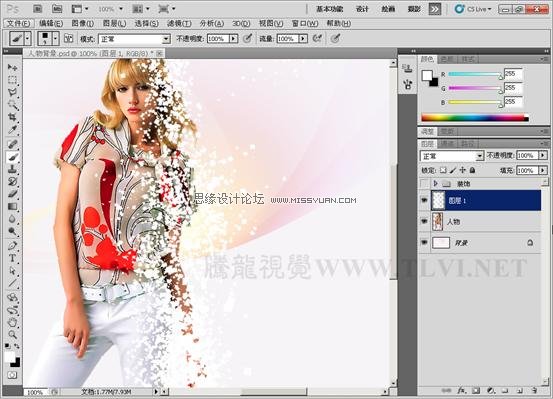
Task: Open the Arrange Documents dropdown
Action: [141, 9]
